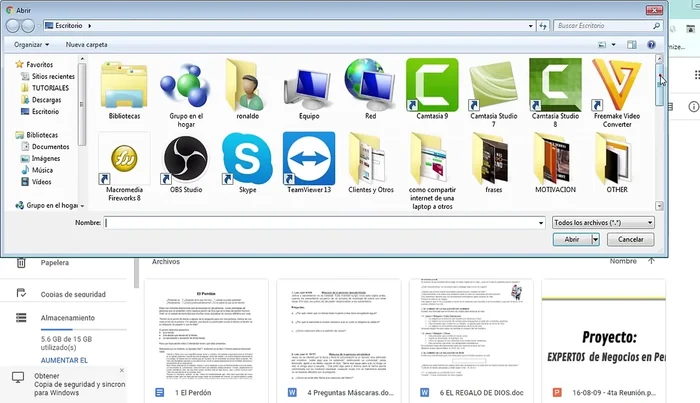Viewport: 700px width, 403px height.
Task: Click the change view icon
Action: pyautogui.click(x=602, y=45)
